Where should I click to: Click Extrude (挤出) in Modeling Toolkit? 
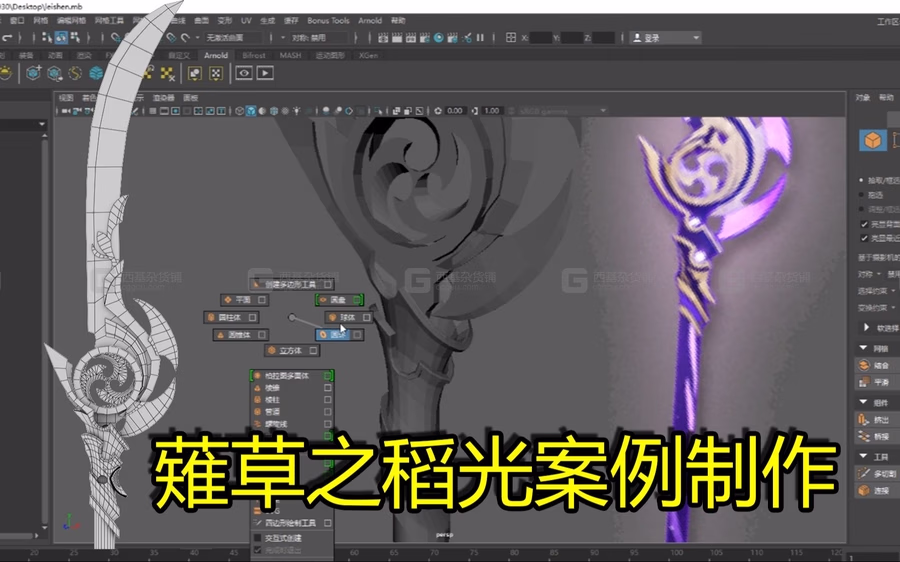(x=875, y=420)
